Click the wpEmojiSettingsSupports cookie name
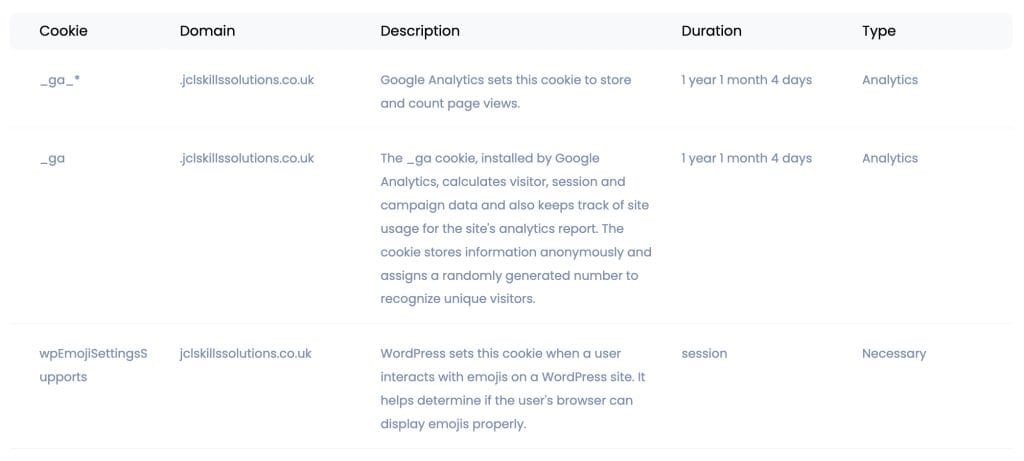1024x461 pixels. (92, 365)
